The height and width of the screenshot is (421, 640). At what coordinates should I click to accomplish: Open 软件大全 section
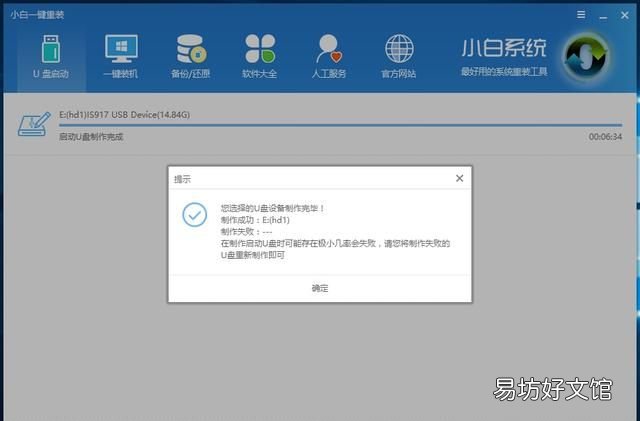(260, 57)
